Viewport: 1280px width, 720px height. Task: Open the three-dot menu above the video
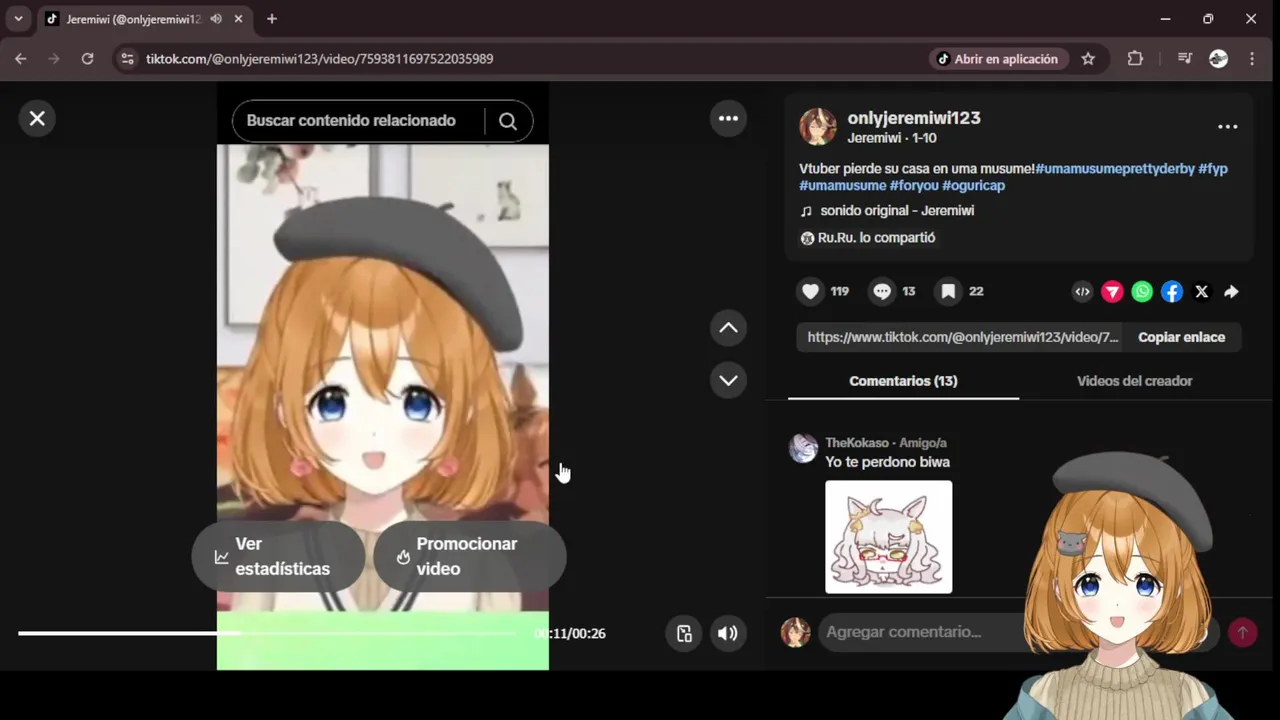[x=728, y=119]
